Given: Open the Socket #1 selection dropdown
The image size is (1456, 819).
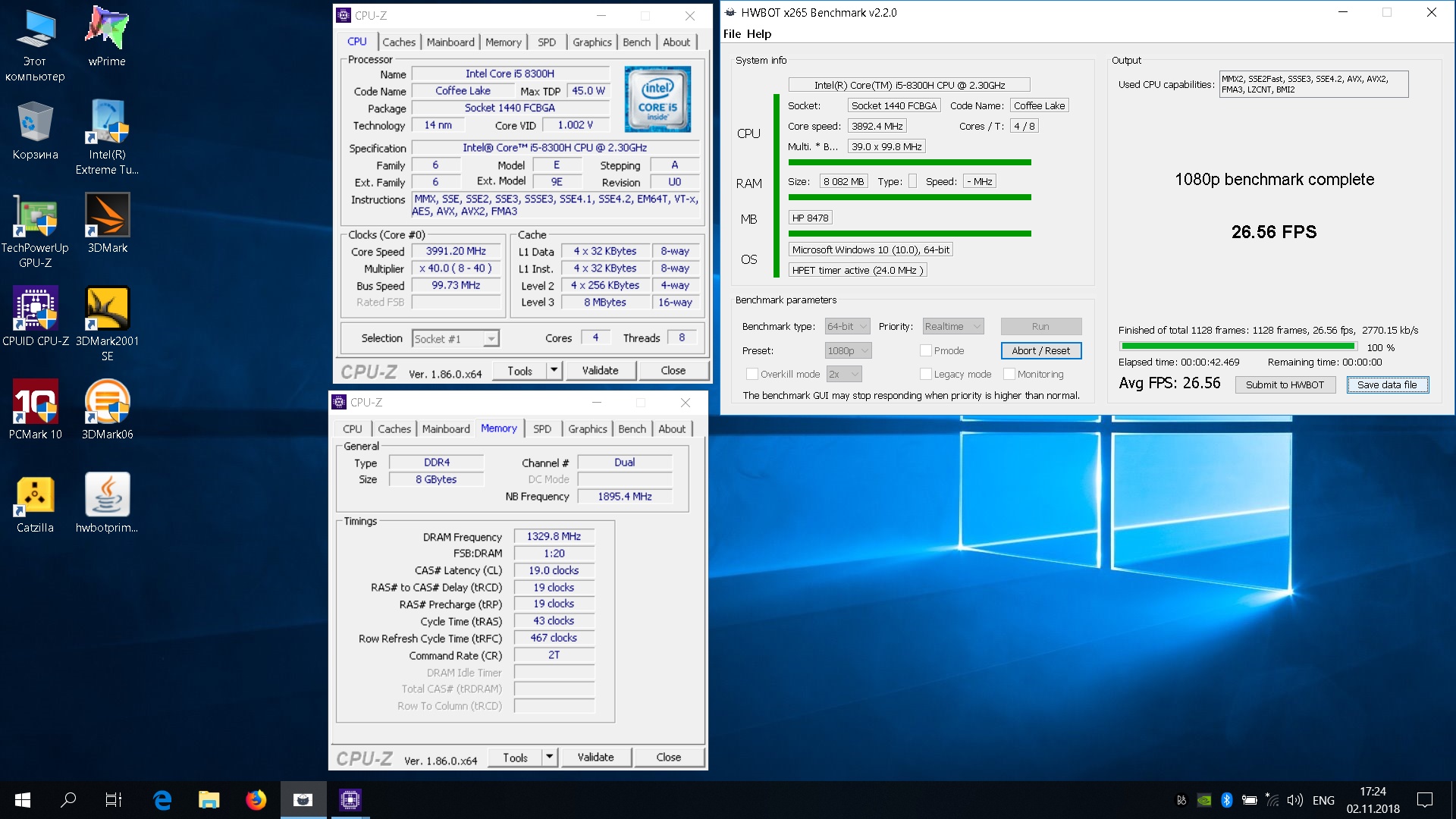Looking at the screenshot, I should (455, 338).
